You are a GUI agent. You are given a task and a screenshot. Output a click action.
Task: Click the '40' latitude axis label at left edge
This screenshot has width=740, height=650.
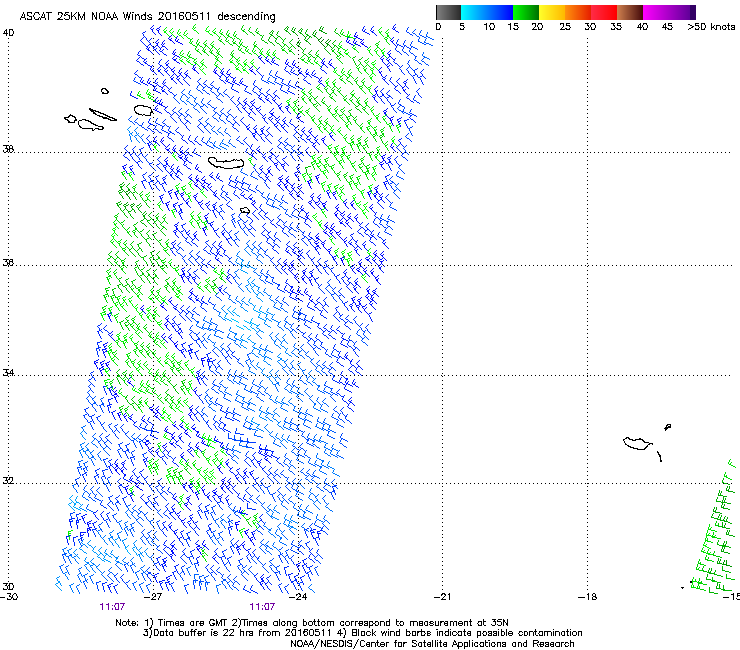pos(8,33)
